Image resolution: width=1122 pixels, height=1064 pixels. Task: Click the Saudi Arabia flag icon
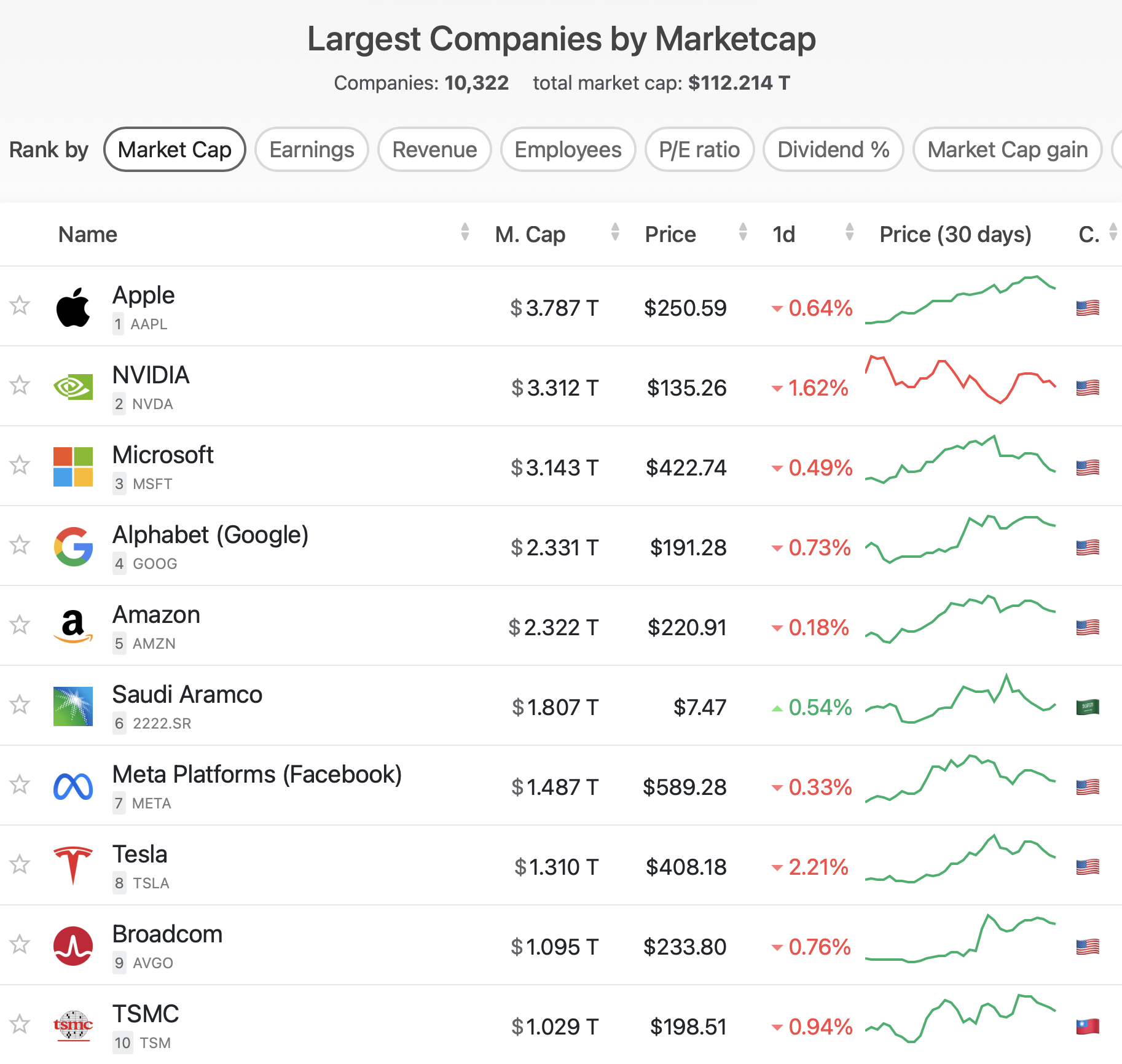pos(1088,707)
